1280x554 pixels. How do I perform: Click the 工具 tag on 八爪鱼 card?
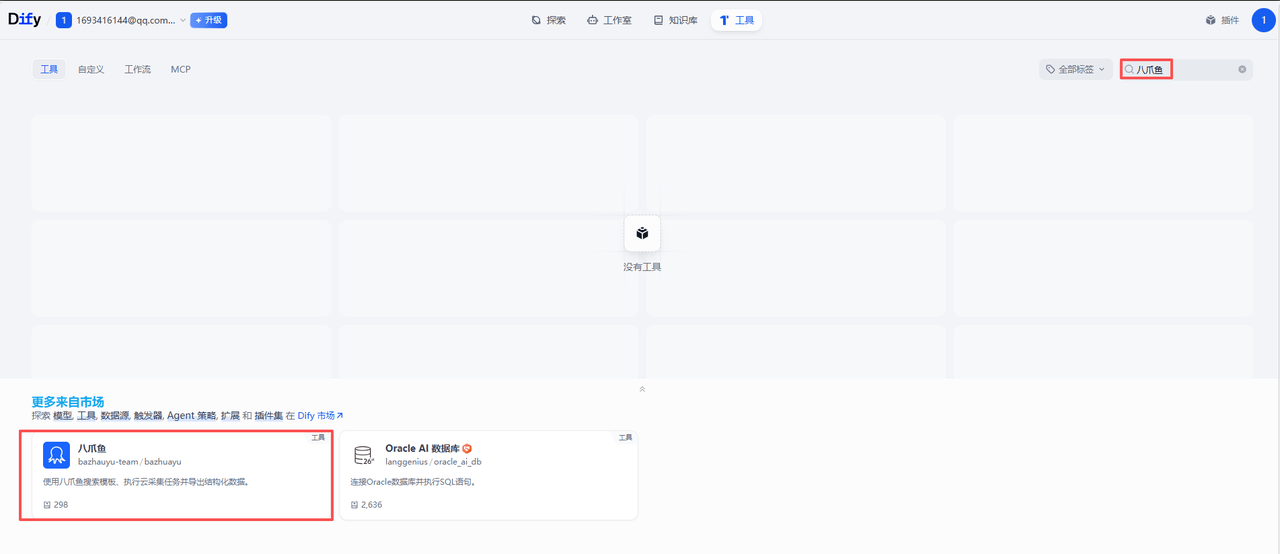pyautogui.click(x=318, y=437)
